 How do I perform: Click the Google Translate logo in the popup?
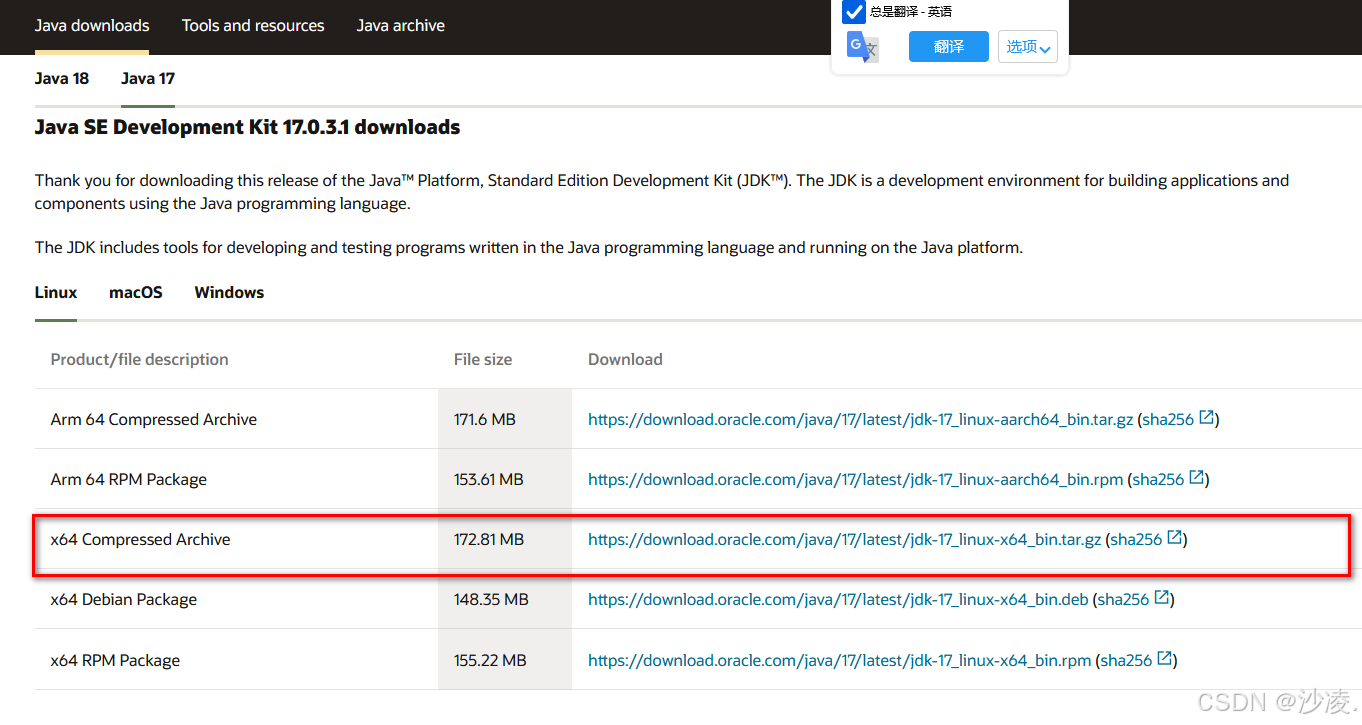[862, 47]
